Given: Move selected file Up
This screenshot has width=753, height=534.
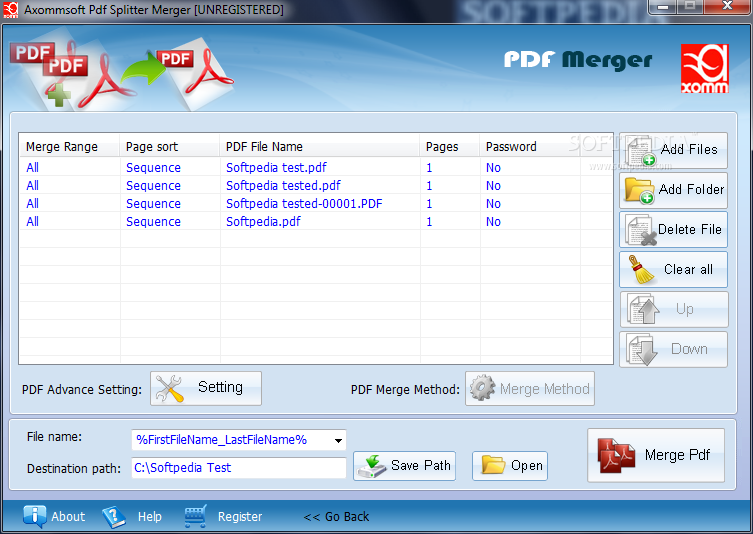Looking at the screenshot, I should pos(673,310).
